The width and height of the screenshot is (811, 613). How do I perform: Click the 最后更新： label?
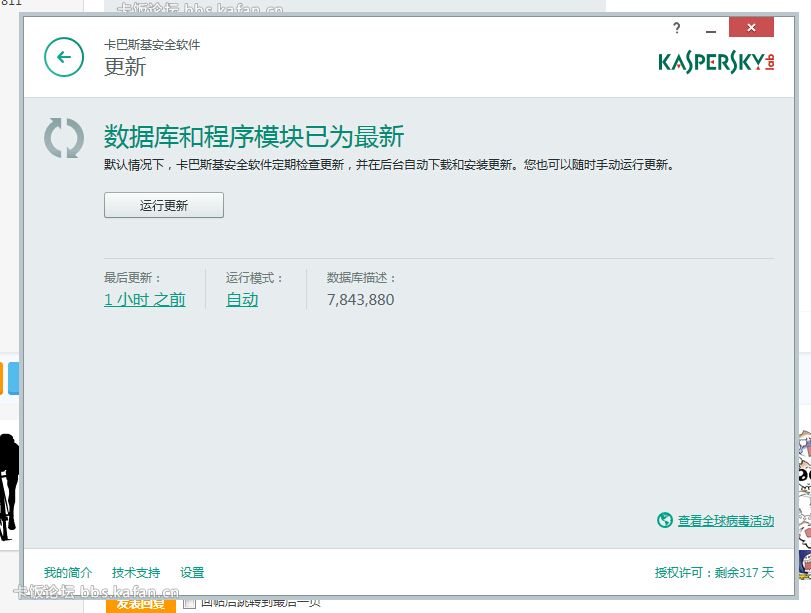point(132,278)
